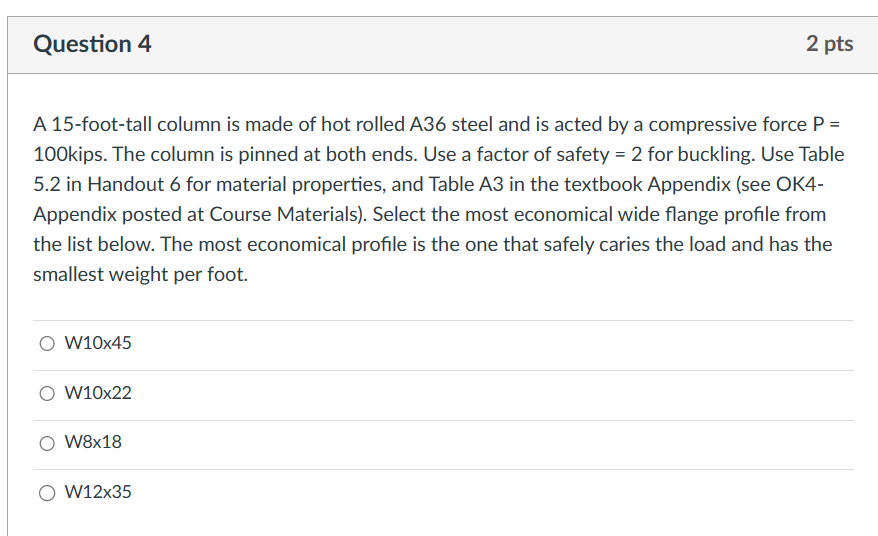Click the W12x35 answer label text
This screenshot has height=536, width=878.
[x=98, y=492]
